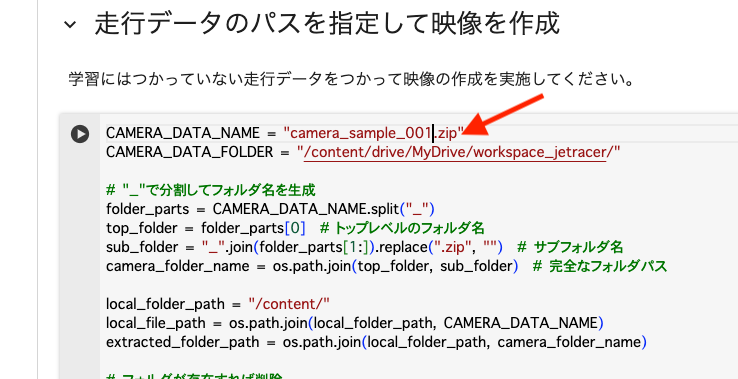Click the comment トップレベルのフォルダ名
The image size is (738, 379).
pyautogui.click(x=402, y=228)
